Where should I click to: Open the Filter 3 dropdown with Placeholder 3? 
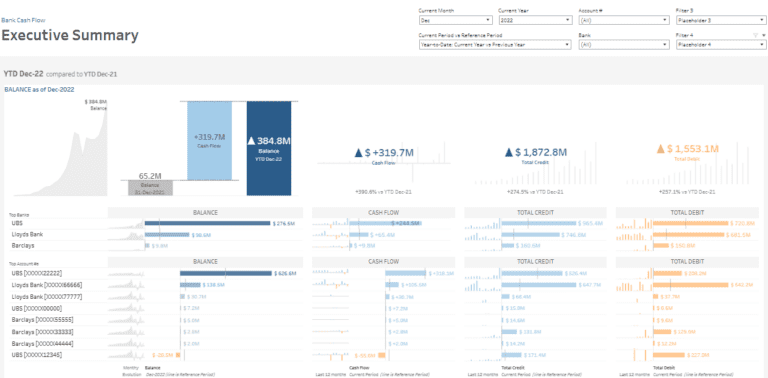tap(720, 20)
